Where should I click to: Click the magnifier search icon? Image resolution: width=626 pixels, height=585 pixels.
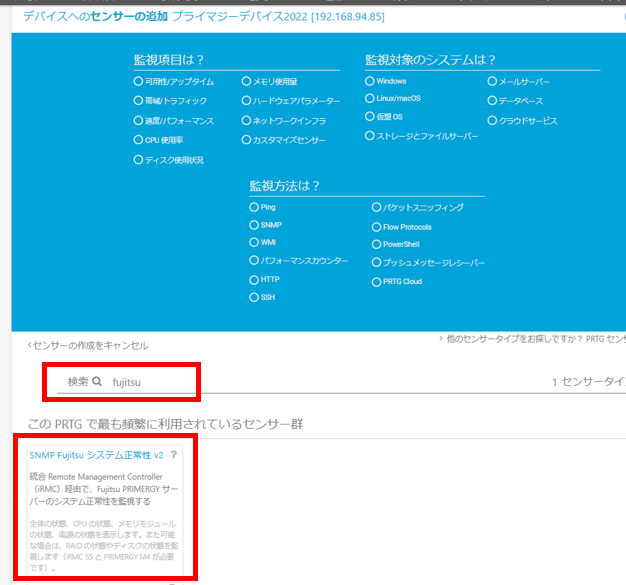pos(97,381)
